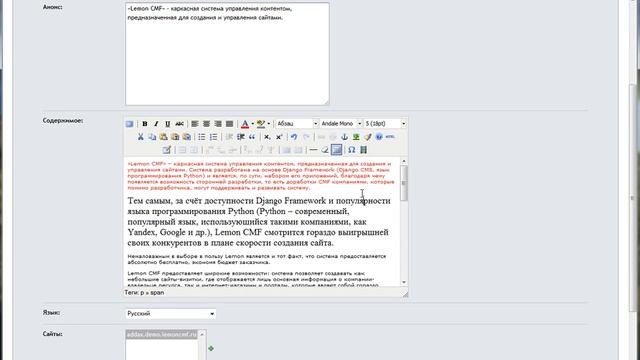Viewport: 640px width, 360px height.
Task: Paste from Word icon
Action: 187,137
